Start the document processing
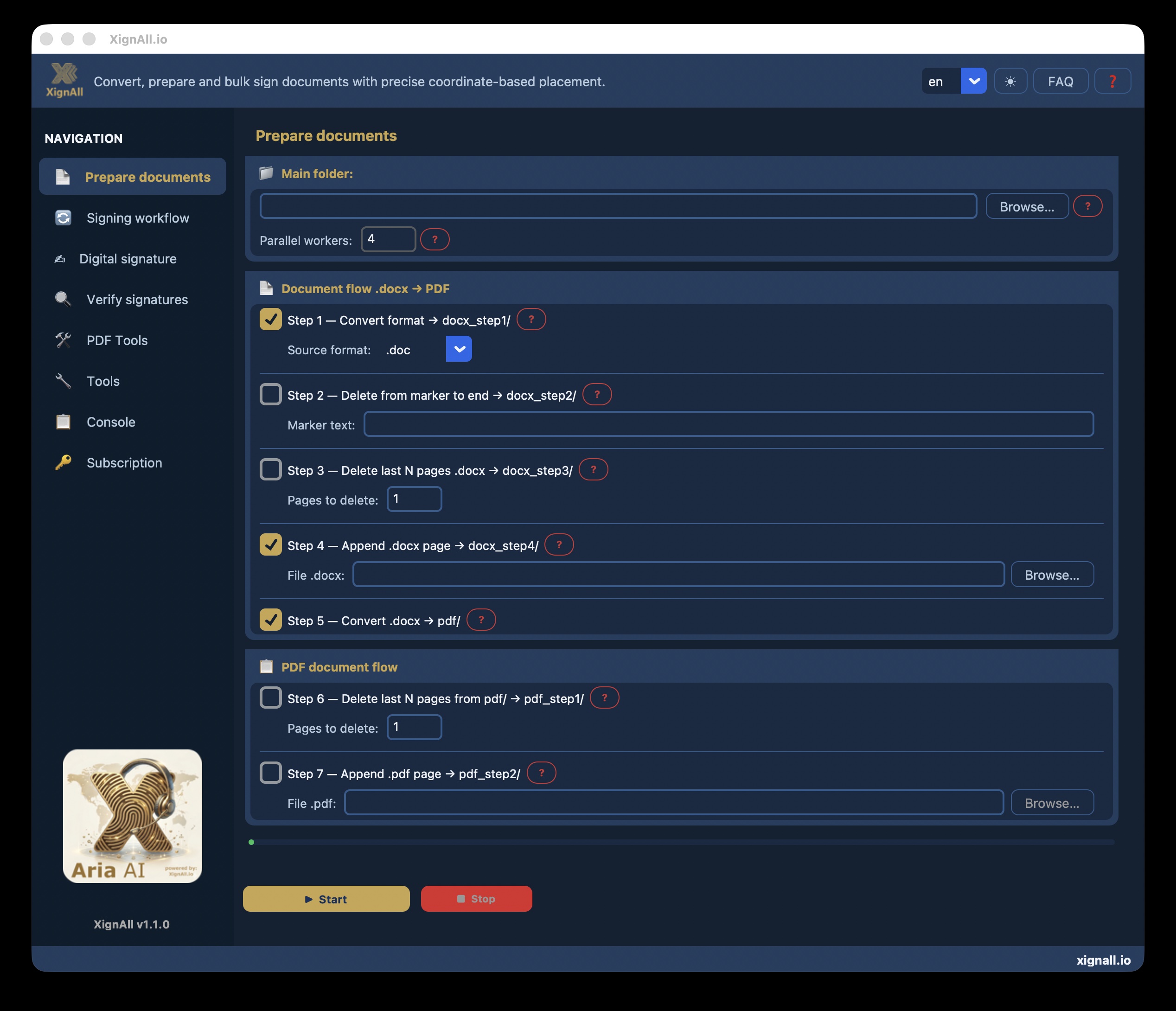The height and width of the screenshot is (1011, 1176). (x=326, y=899)
